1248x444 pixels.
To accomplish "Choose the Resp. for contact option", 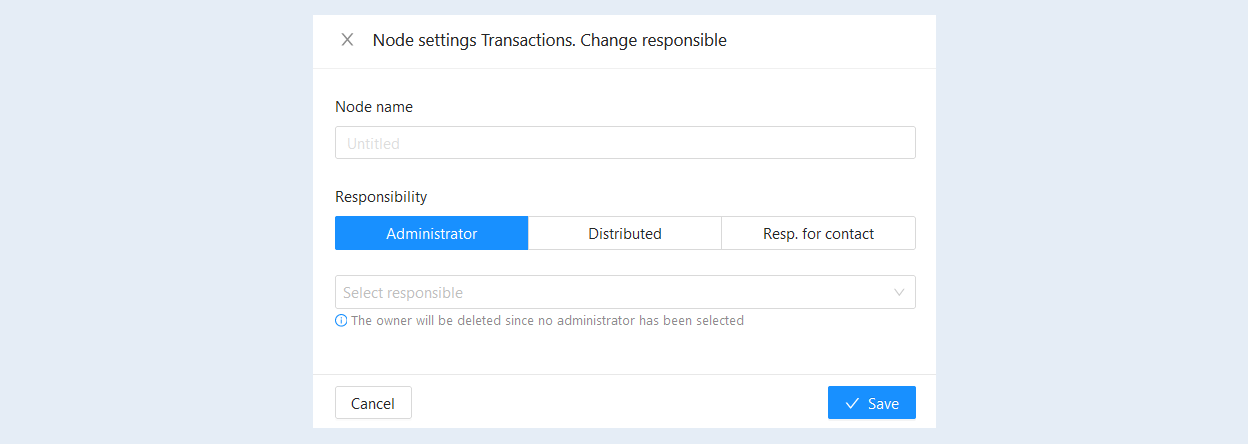I will [x=818, y=233].
